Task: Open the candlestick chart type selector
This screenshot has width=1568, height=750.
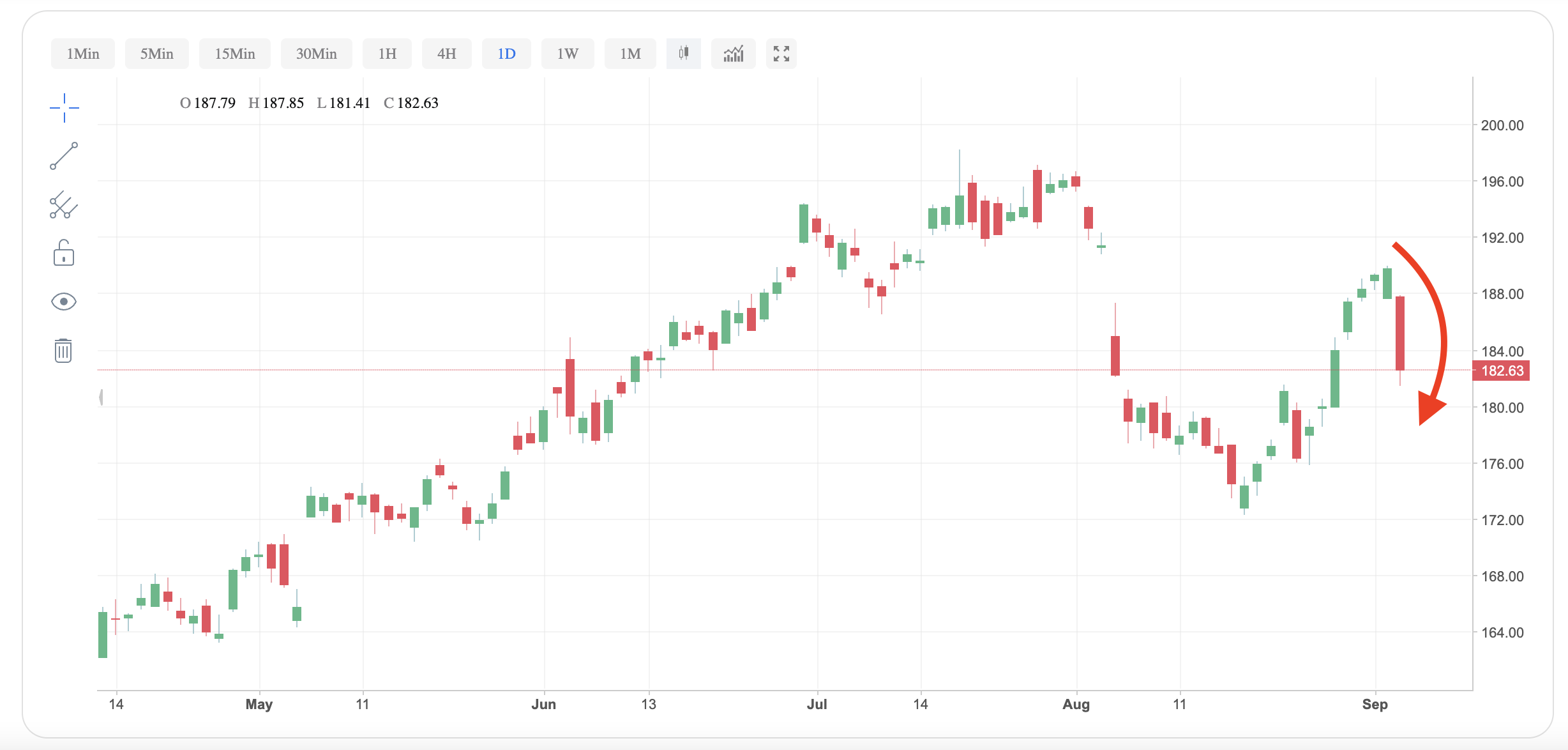Action: point(683,54)
